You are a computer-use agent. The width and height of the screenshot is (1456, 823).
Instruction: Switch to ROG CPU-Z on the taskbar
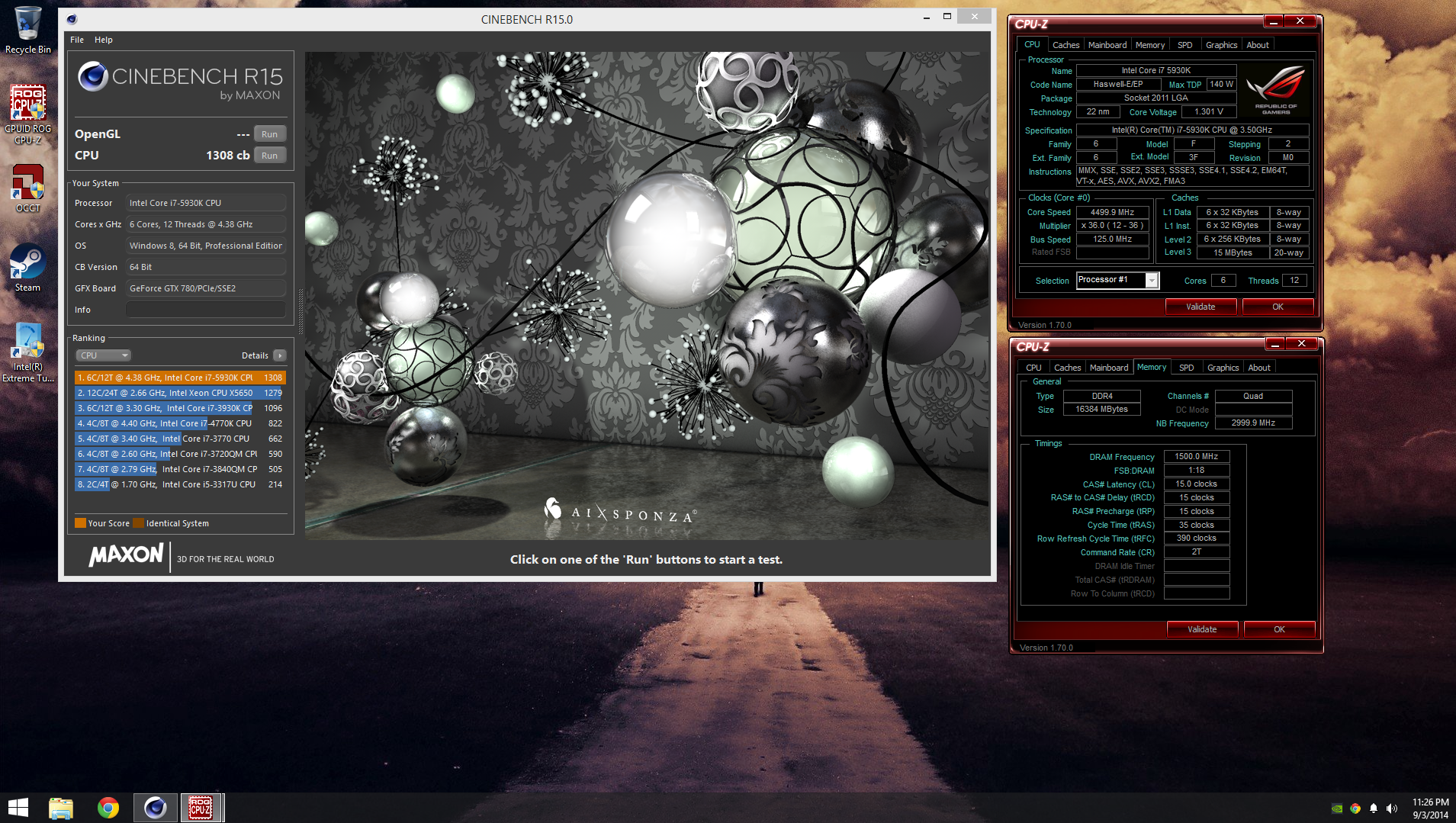[x=201, y=808]
